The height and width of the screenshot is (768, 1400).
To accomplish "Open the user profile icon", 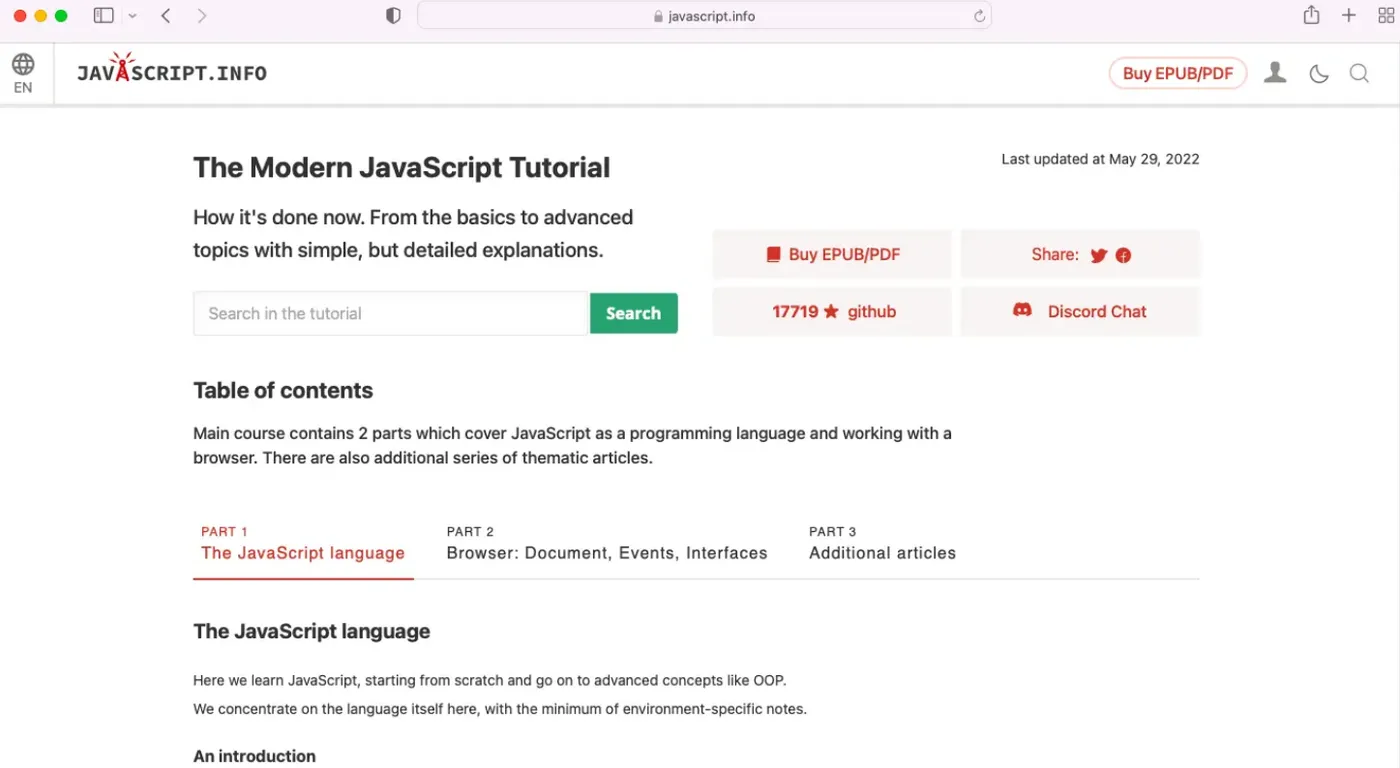I will click(1275, 73).
